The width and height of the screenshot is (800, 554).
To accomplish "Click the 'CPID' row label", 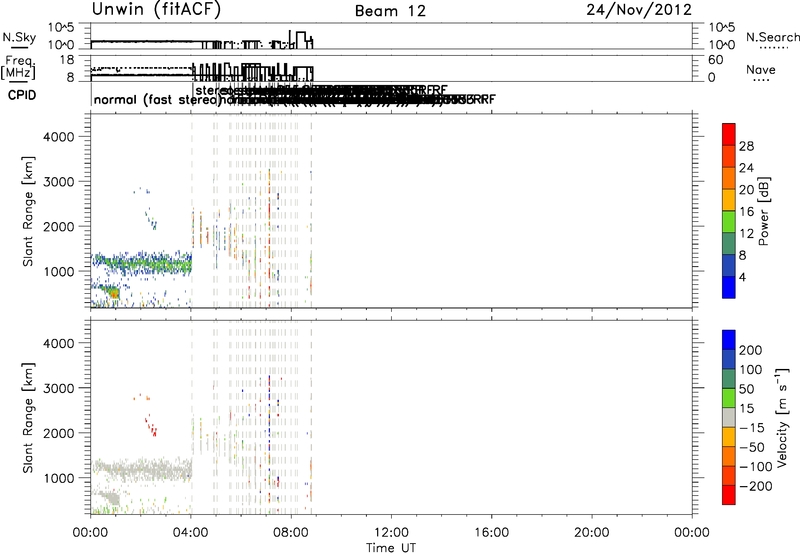I will pos(22,95).
